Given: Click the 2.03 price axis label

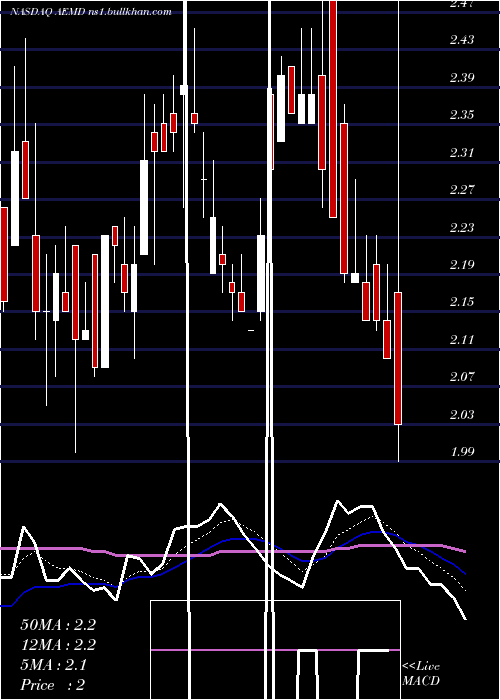Looking at the screenshot, I should 462,415.
